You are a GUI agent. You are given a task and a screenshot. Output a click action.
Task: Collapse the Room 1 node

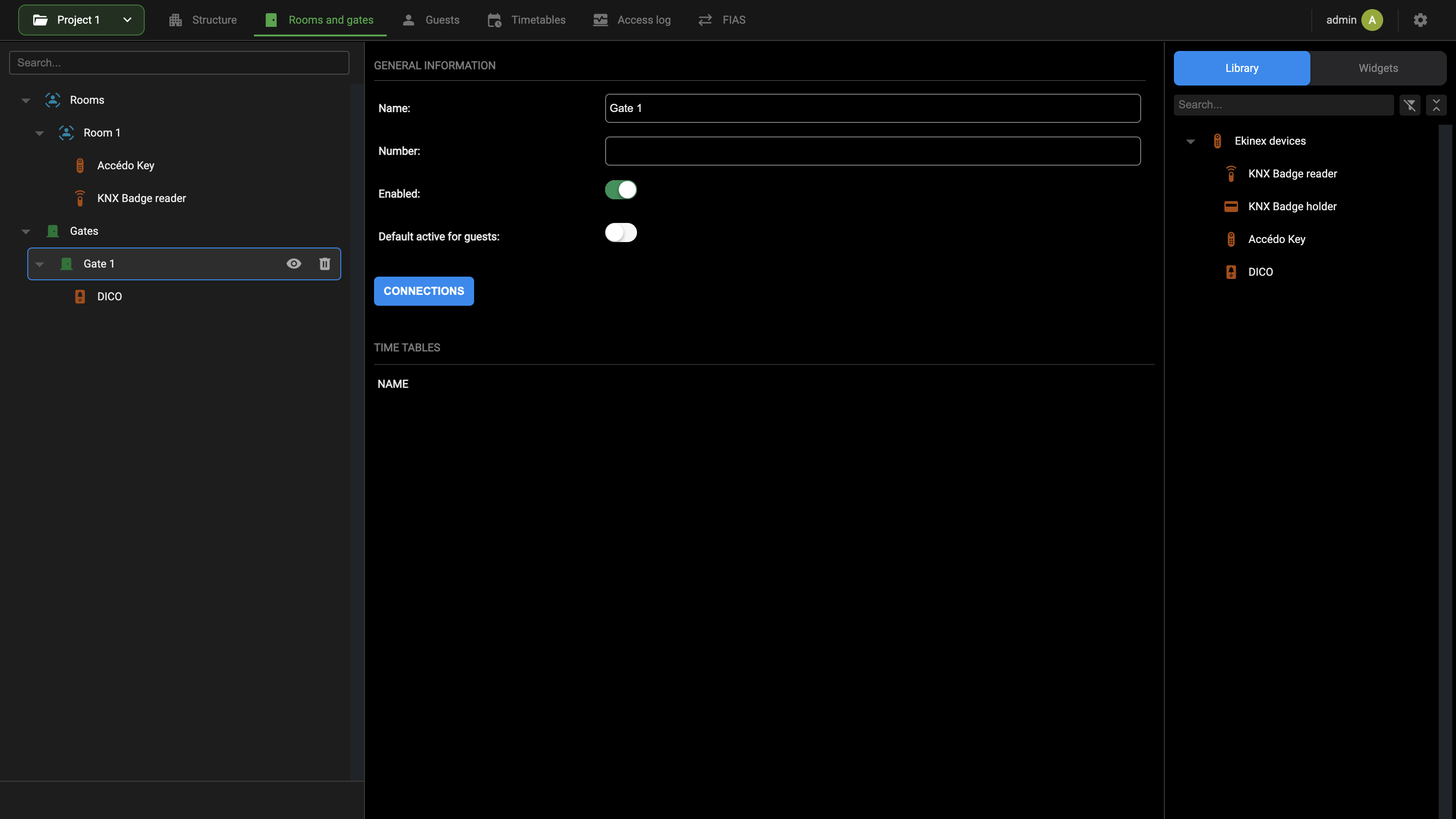click(39, 133)
